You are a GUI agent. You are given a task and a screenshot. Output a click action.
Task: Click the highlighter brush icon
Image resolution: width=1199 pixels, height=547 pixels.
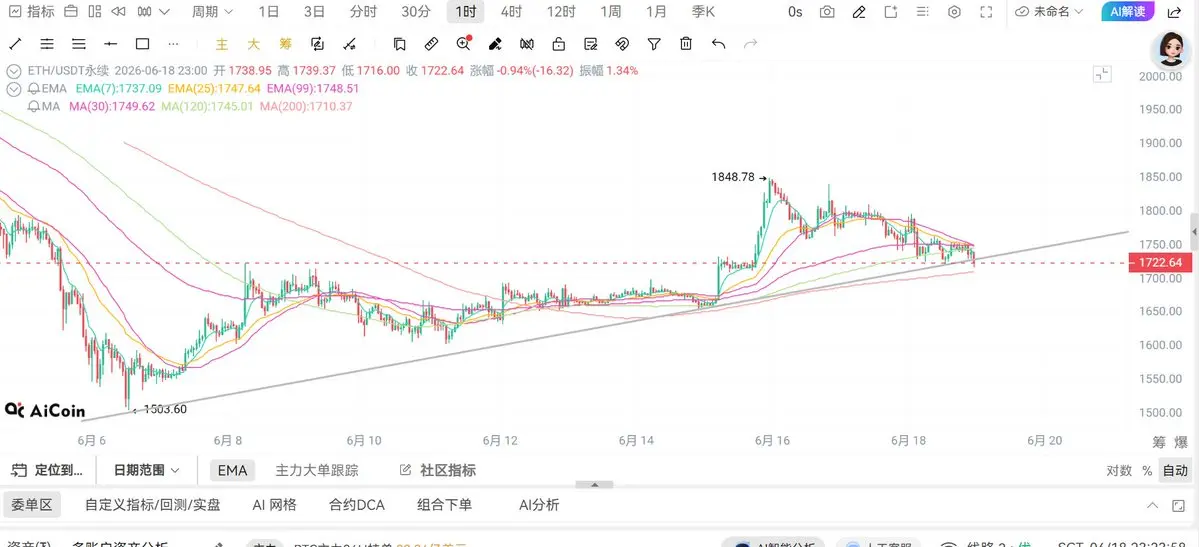click(x=495, y=44)
